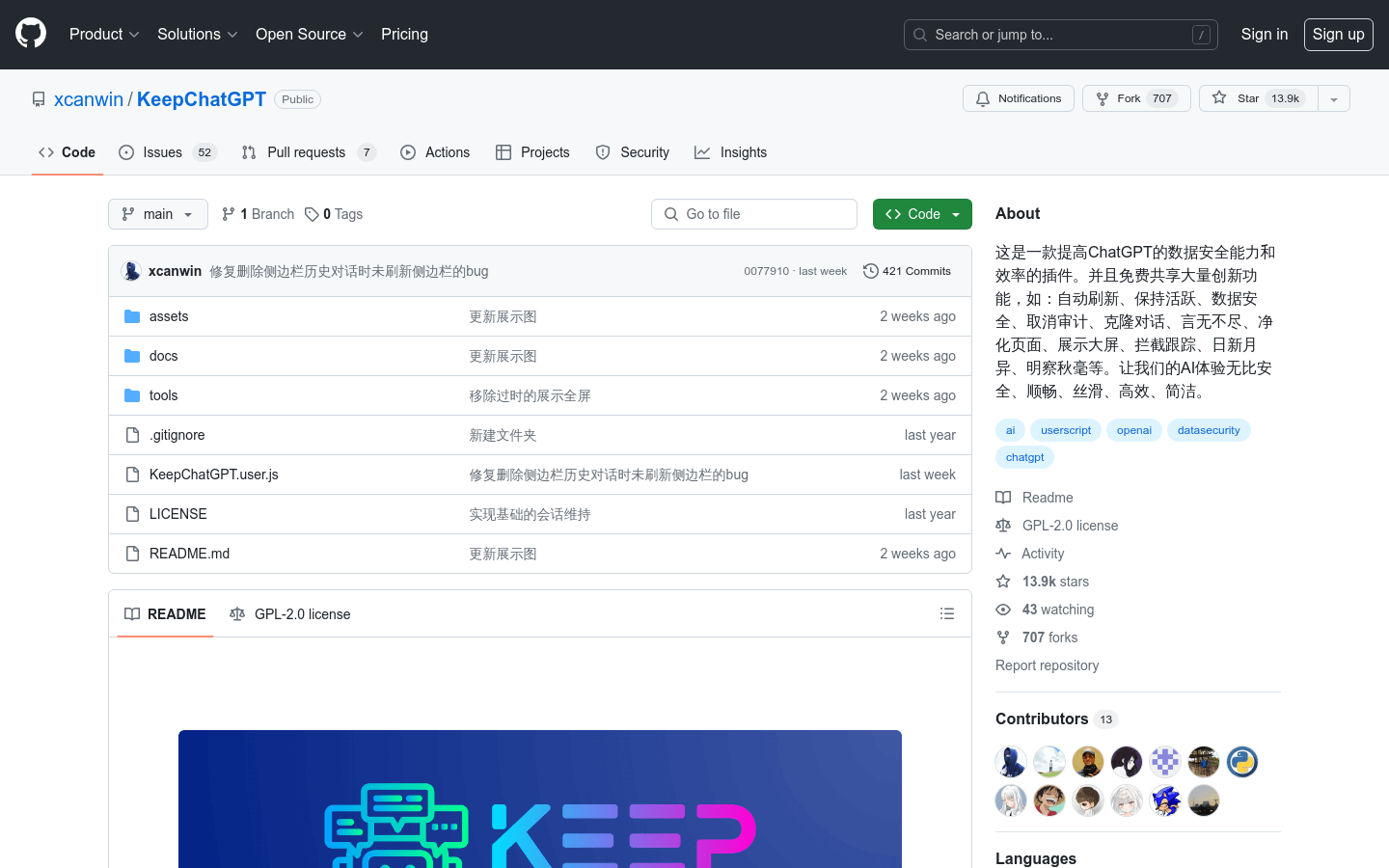Open the assets folder
Image resolution: width=1389 pixels, height=868 pixels.
click(x=169, y=316)
